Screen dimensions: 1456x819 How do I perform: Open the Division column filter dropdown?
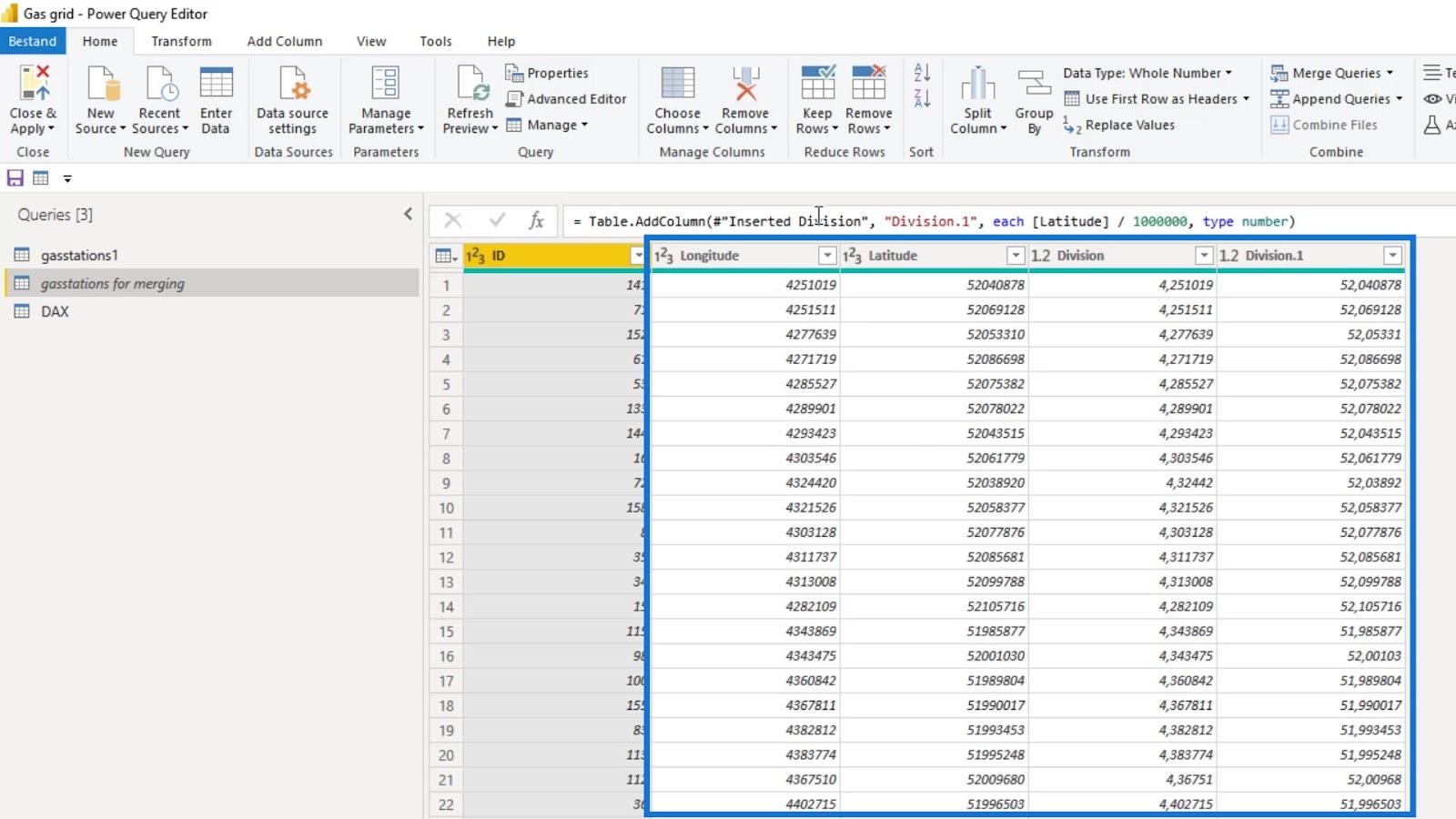click(x=1204, y=256)
